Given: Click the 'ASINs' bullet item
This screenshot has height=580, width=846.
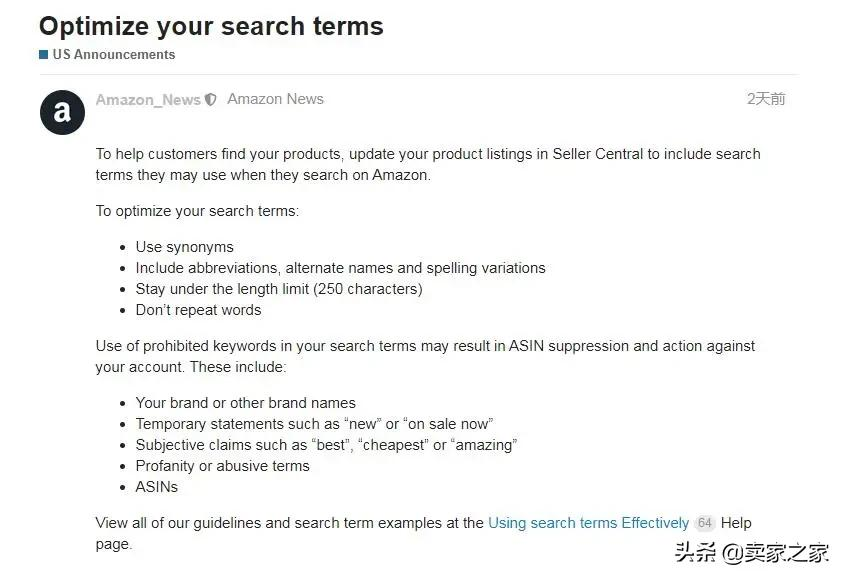Looking at the screenshot, I should click(x=156, y=487).
